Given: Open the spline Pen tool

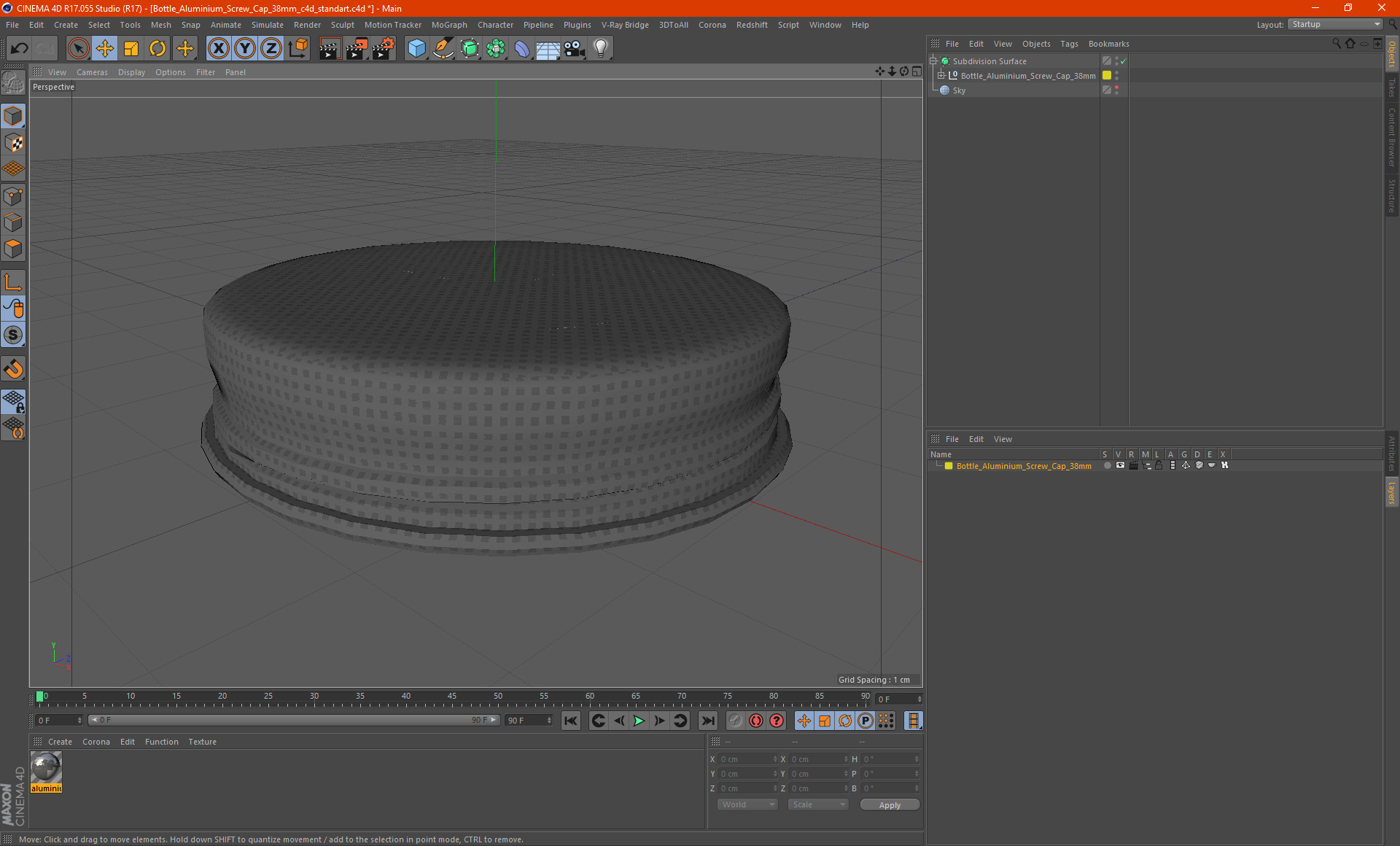Looking at the screenshot, I should tap(443, 49).
